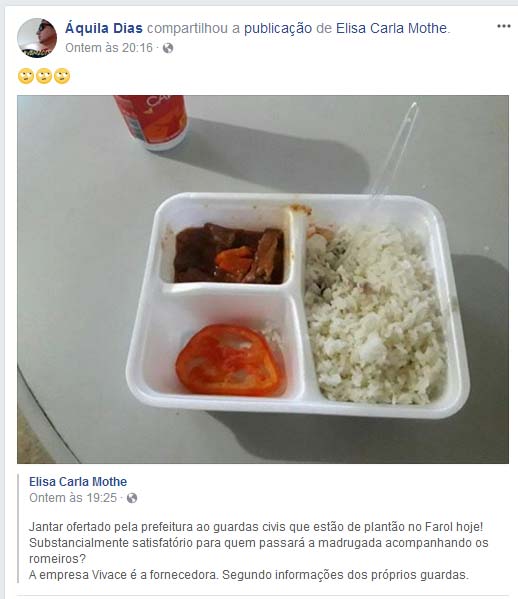
Task: Click the third eye-roll emoji
Action: click(62, 76)
